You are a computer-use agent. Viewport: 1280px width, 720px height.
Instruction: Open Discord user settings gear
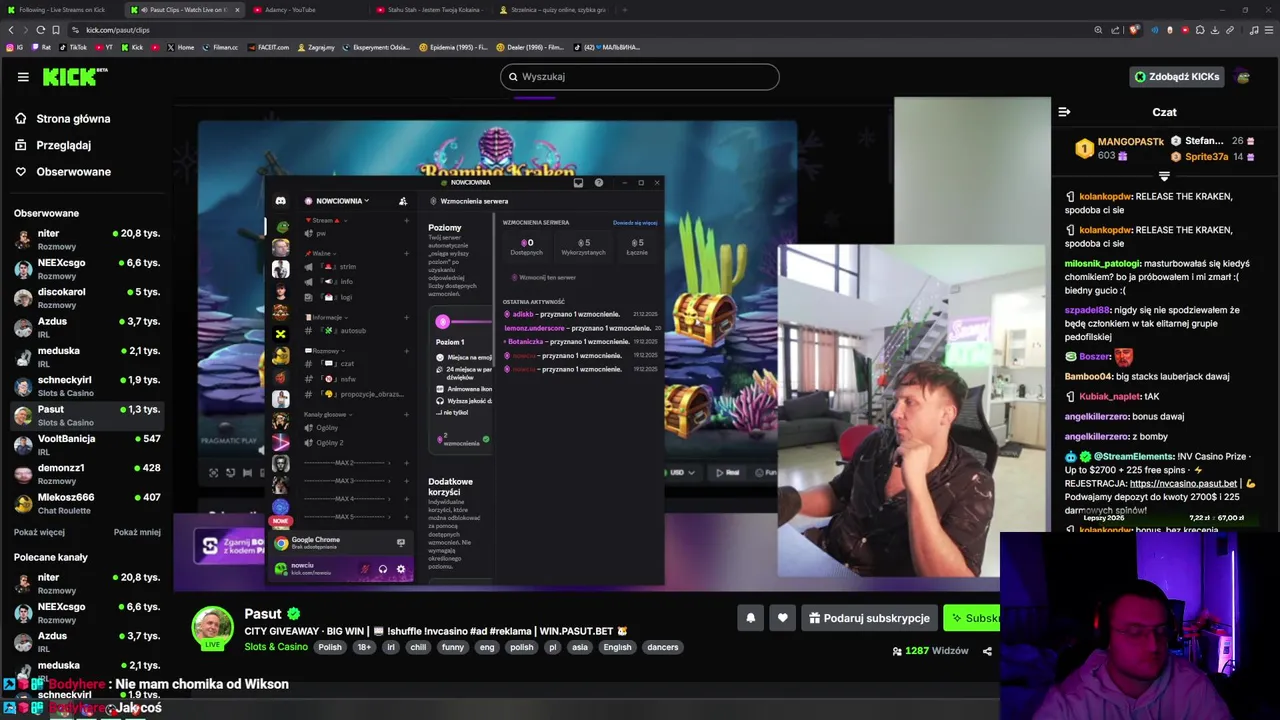coord(401,569)
